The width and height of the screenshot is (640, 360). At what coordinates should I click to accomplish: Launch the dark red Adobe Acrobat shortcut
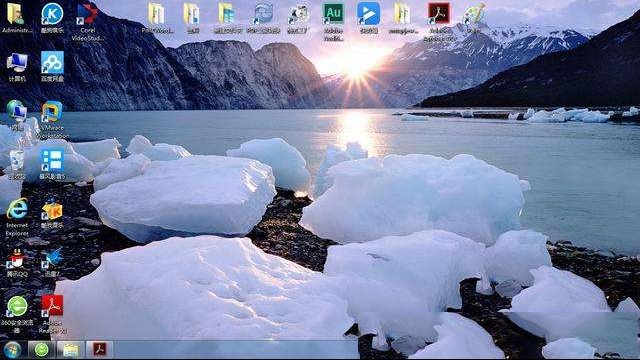pos(439,22)
